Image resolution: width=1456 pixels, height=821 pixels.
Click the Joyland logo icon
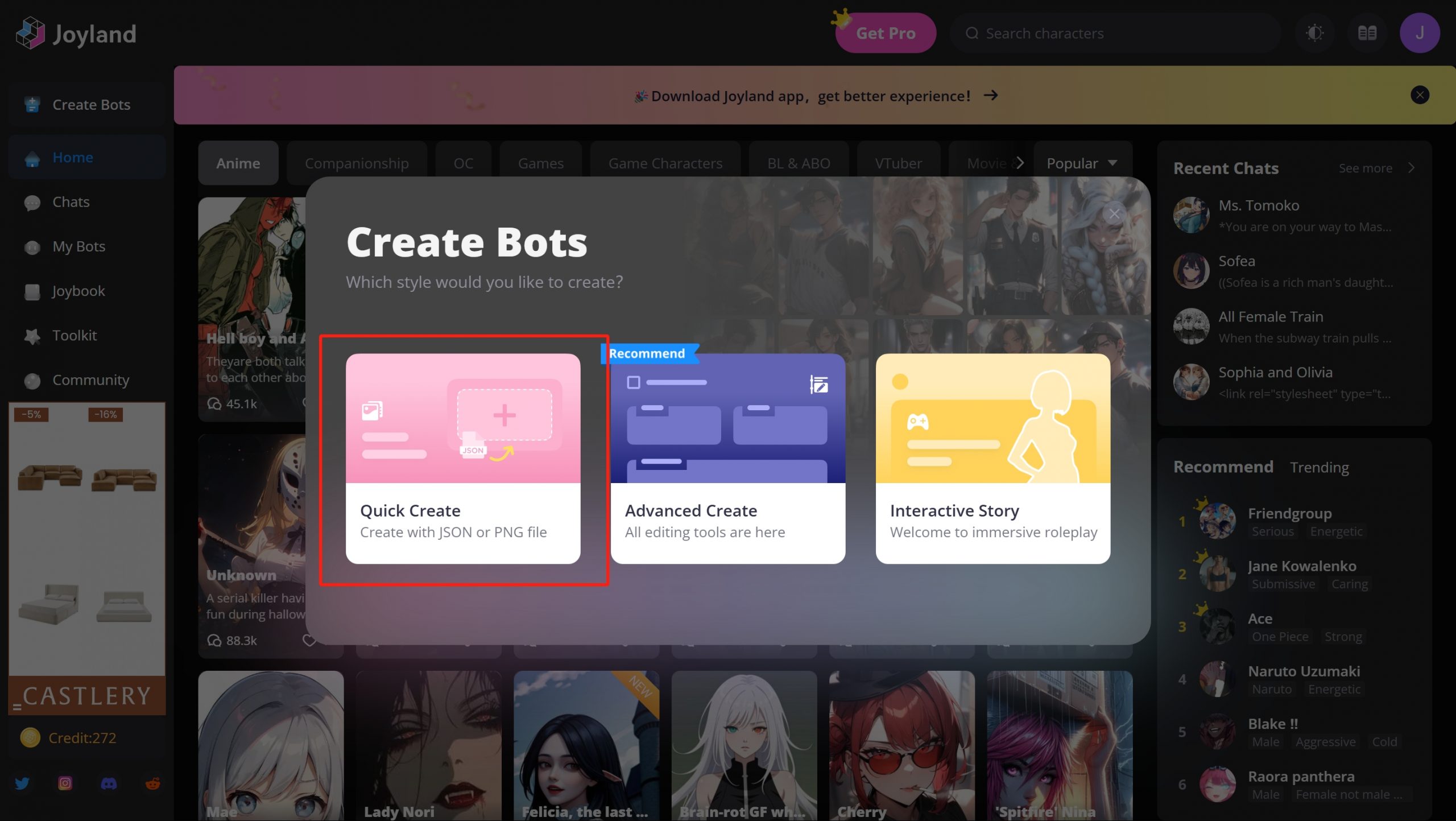pos(30,33)
